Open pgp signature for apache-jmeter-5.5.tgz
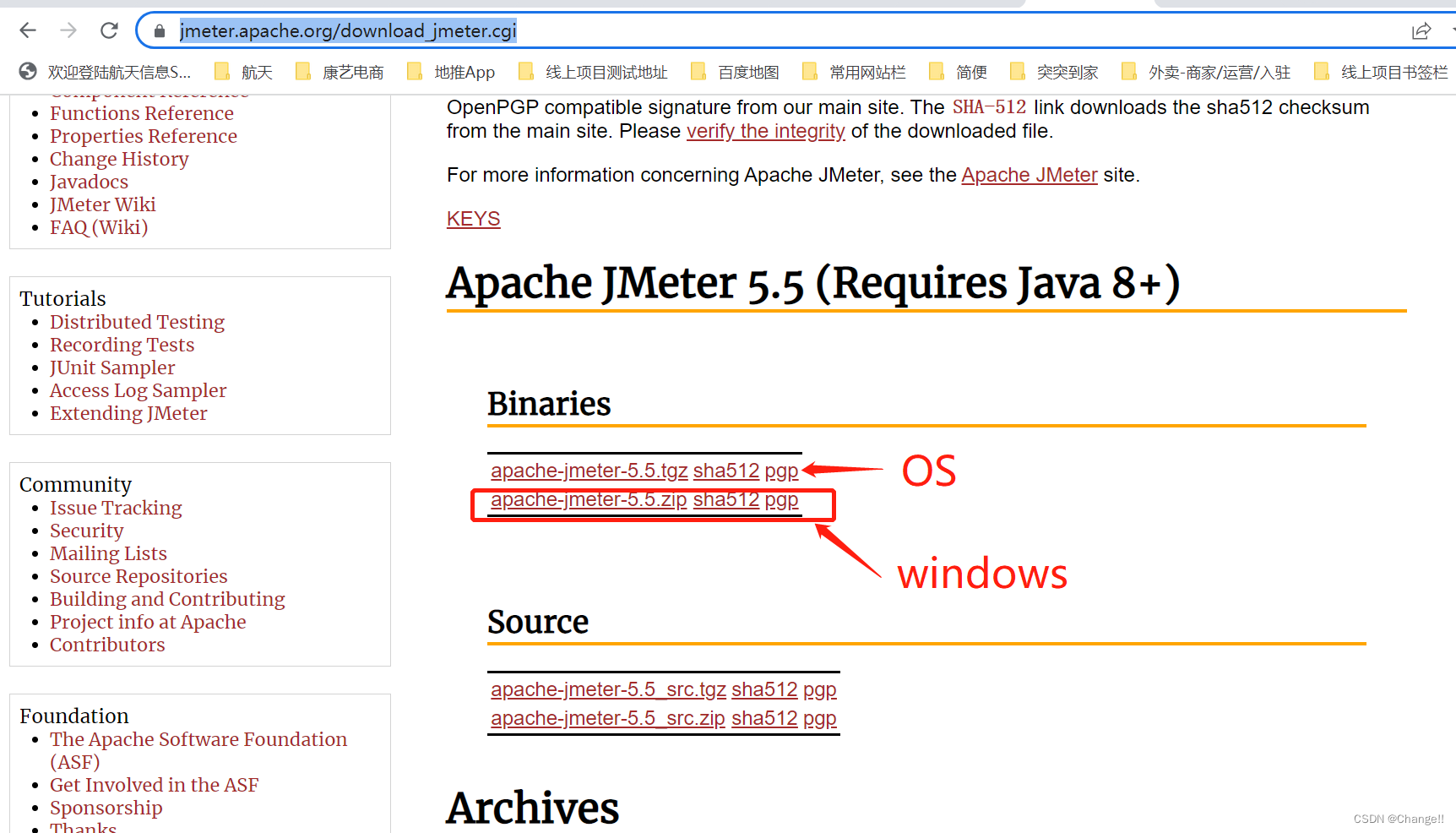 [781, 471]
